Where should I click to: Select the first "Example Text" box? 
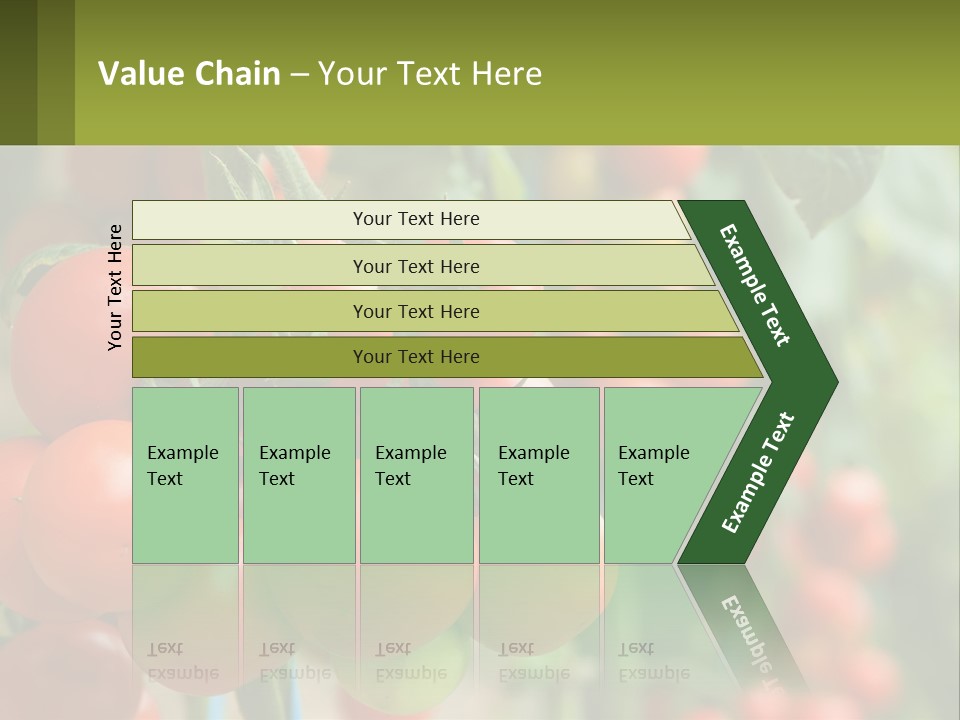click(185, 475)
